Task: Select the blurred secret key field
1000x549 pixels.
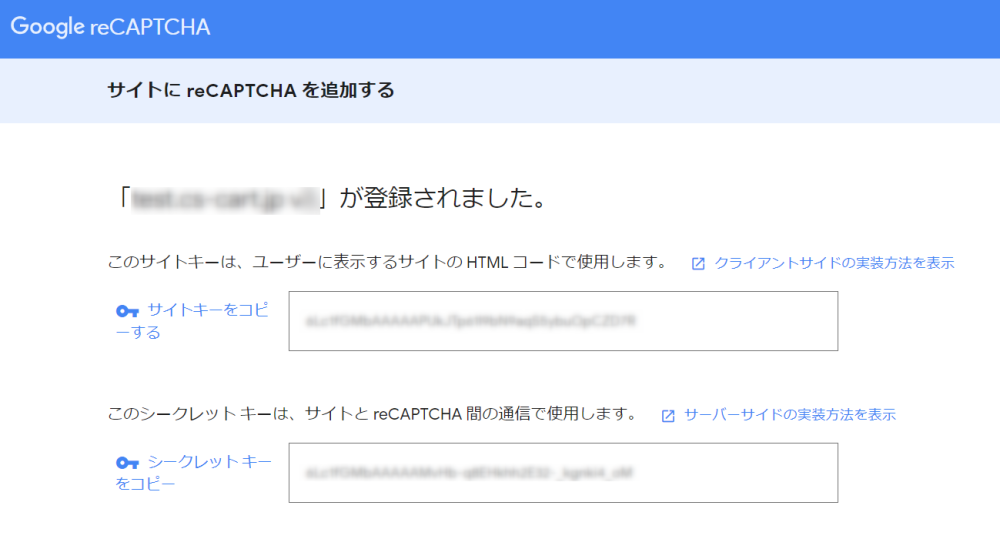Action: pos(563,472)
